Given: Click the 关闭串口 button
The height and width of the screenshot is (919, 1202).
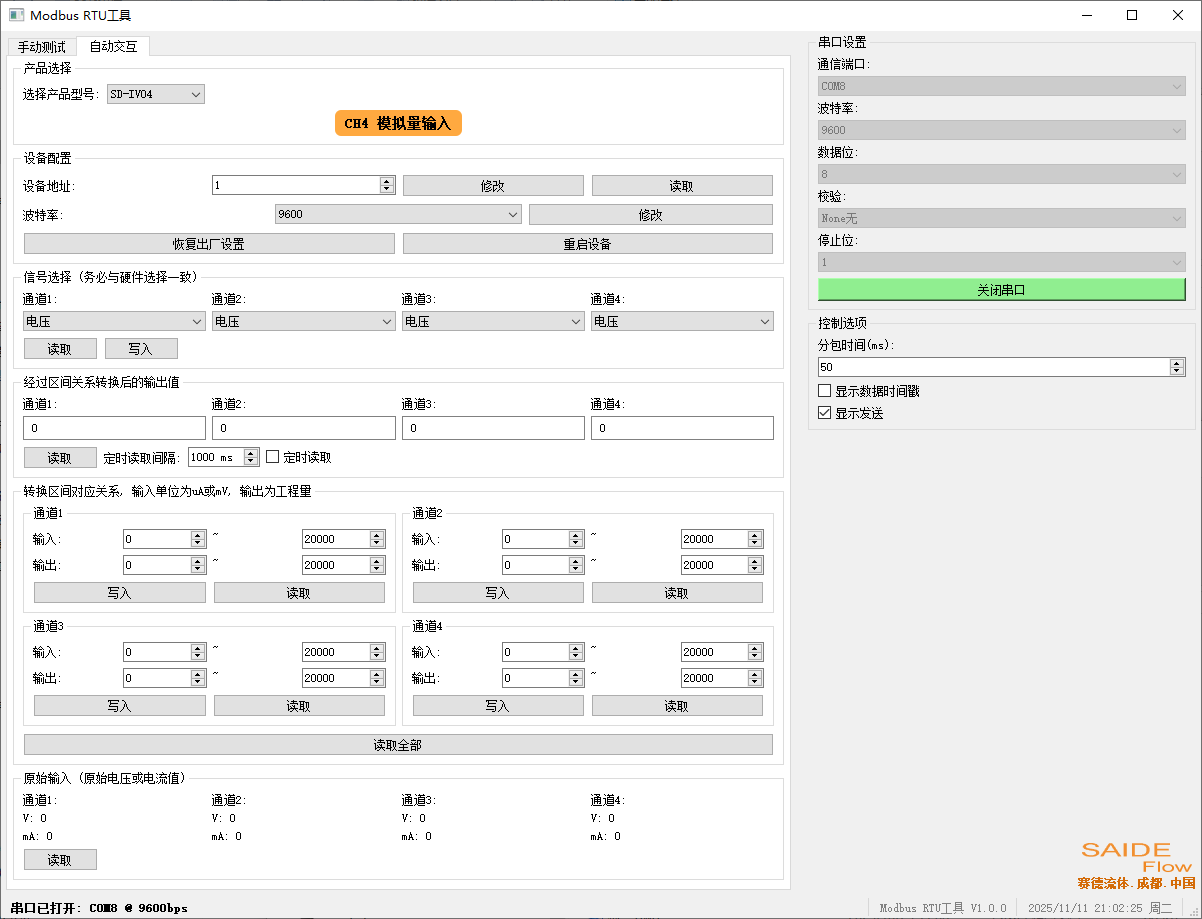Looking at the screenshot, I should [x=1001, y=289].
